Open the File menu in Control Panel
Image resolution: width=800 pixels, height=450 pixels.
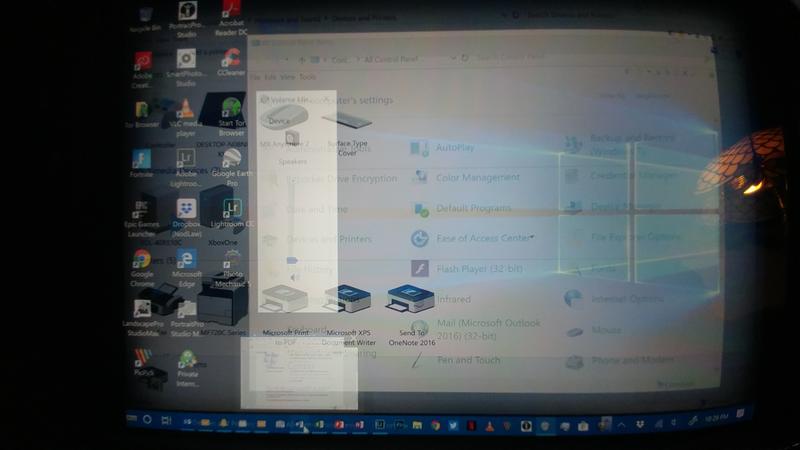click(255, 77)
